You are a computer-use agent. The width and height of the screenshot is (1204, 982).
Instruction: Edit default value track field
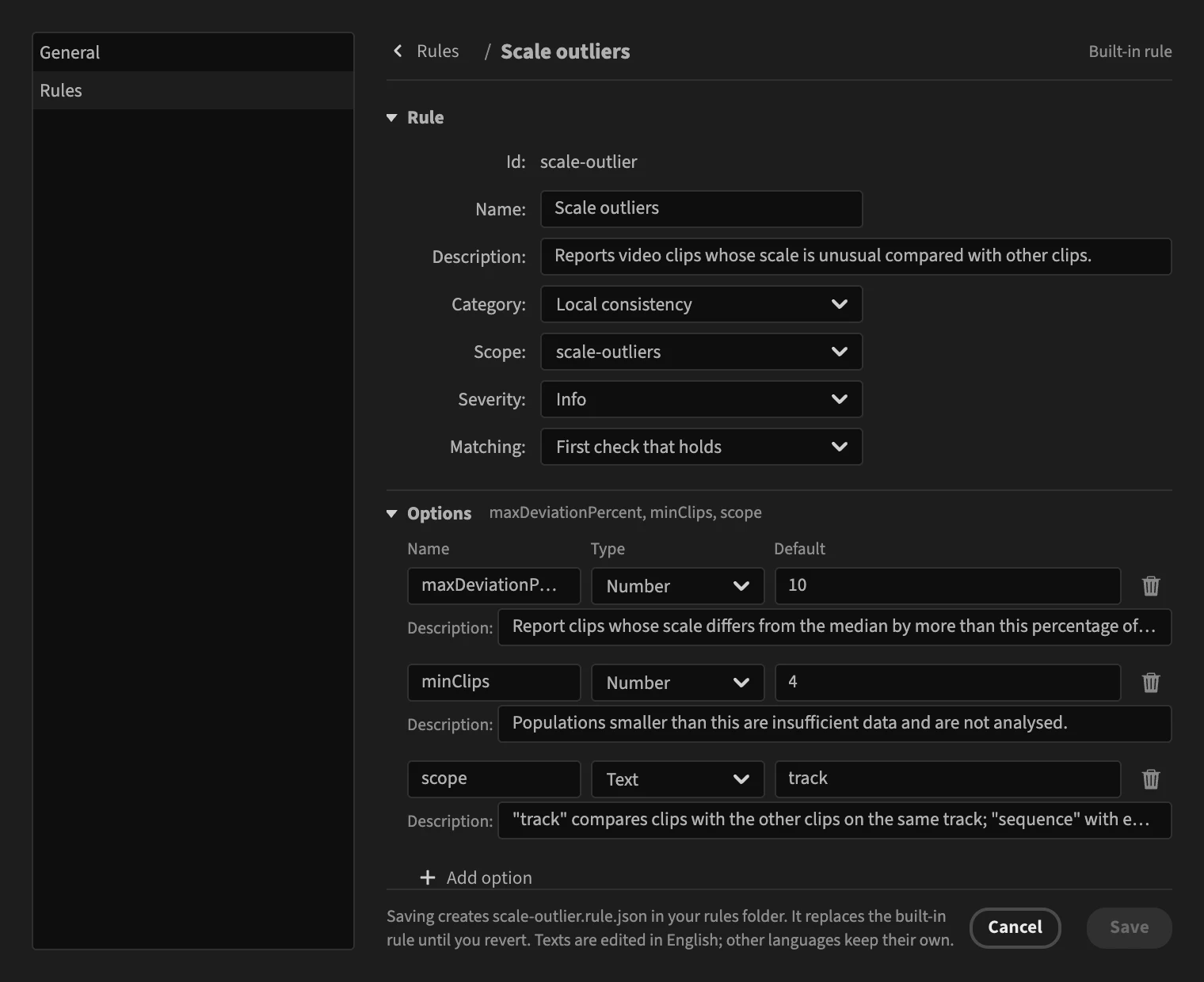[x=947, y=779]
